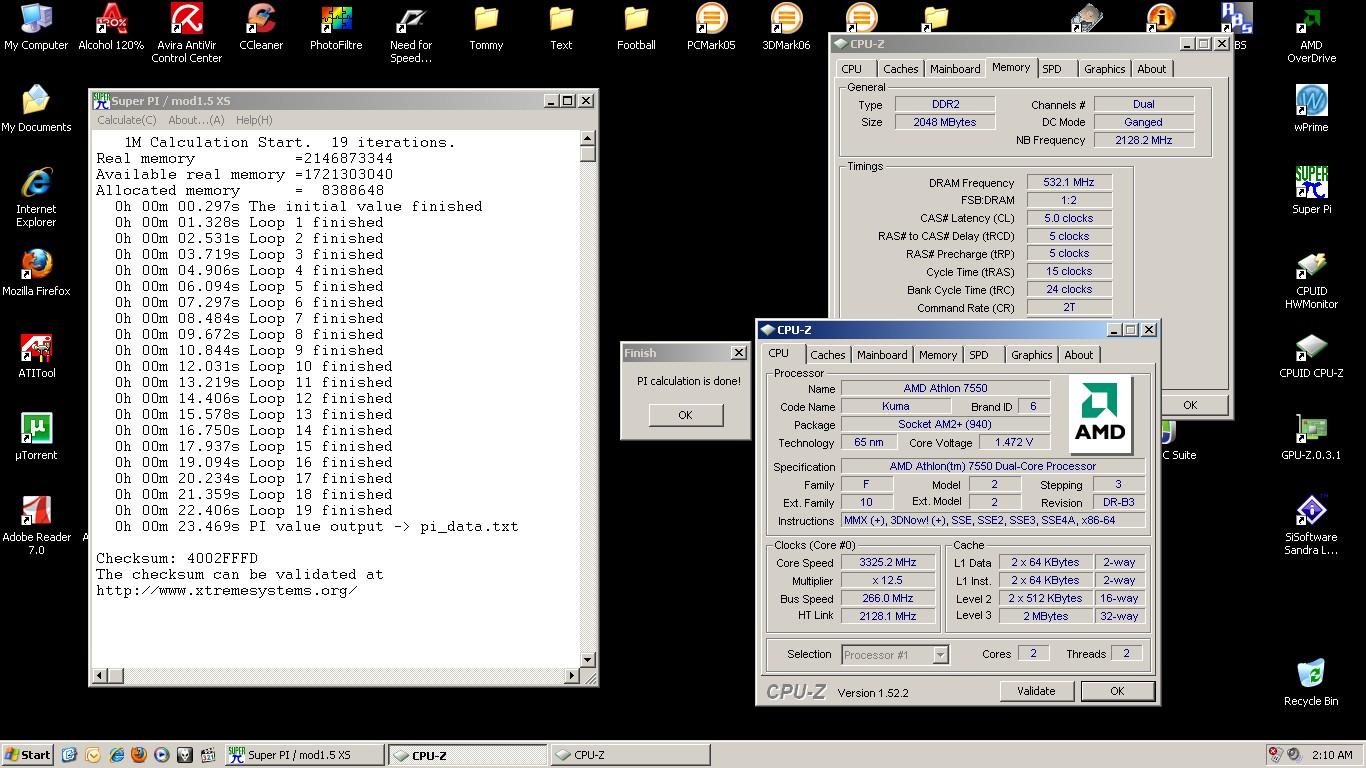Activate first CPU-Z taskbar button
This screenshot has height=768, width=1366.
click(x=467, y=755)
